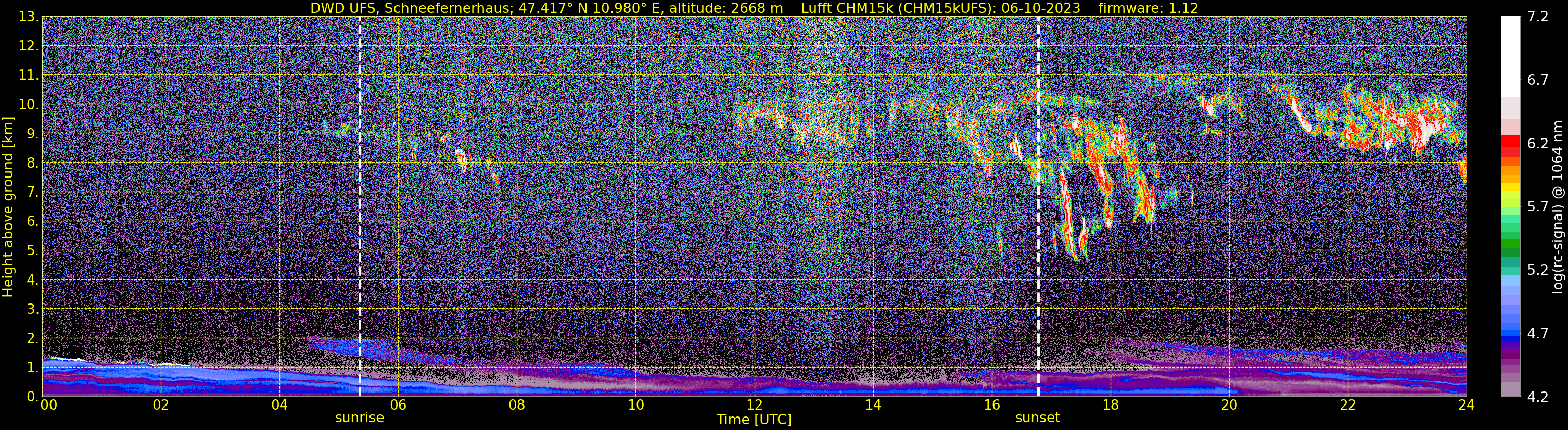This screenshot has width=1568, height=430.
Task: Click the colorbar tick label '7.2'
Action: tap(1538, 17)
